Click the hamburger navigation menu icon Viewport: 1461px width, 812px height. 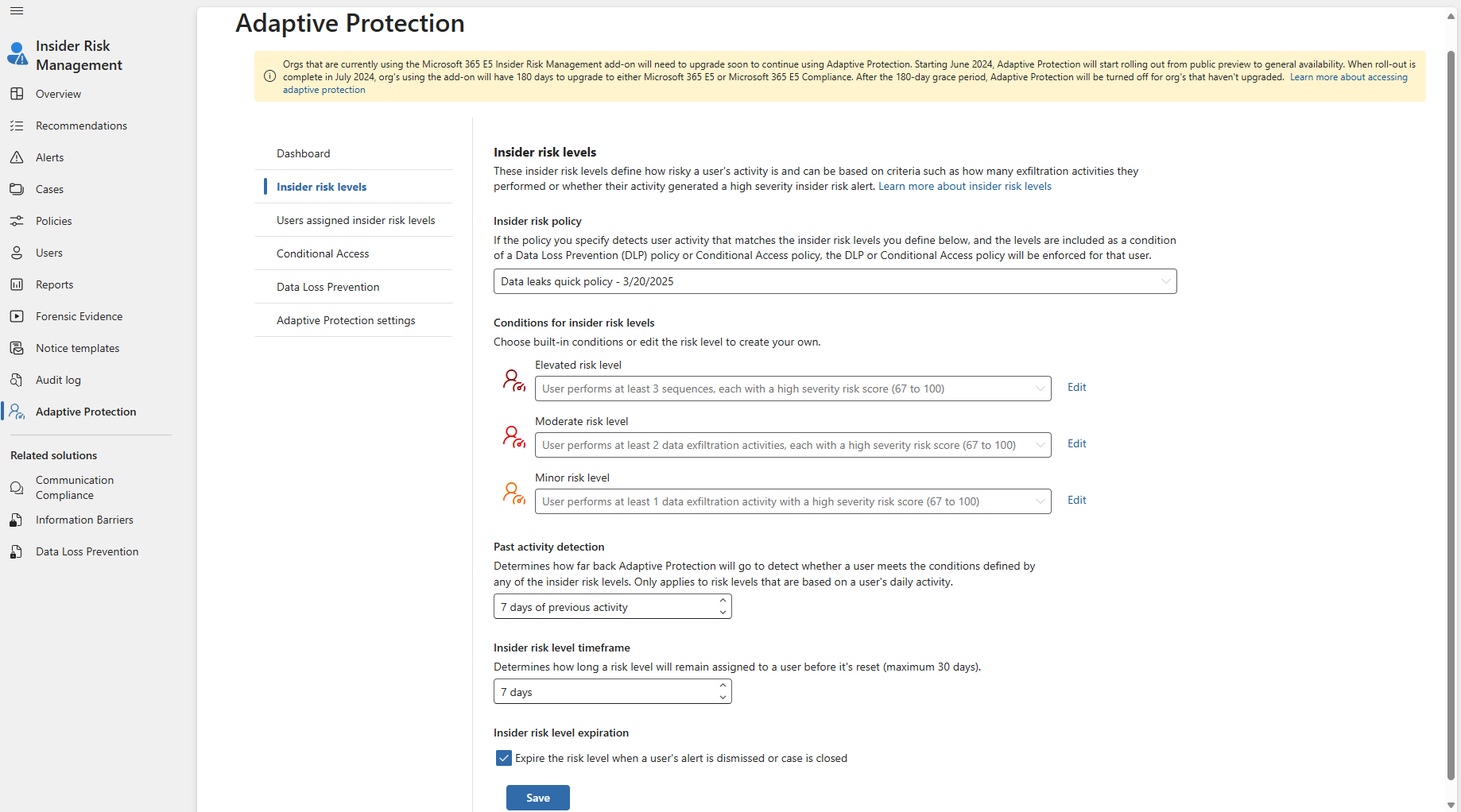17,11
